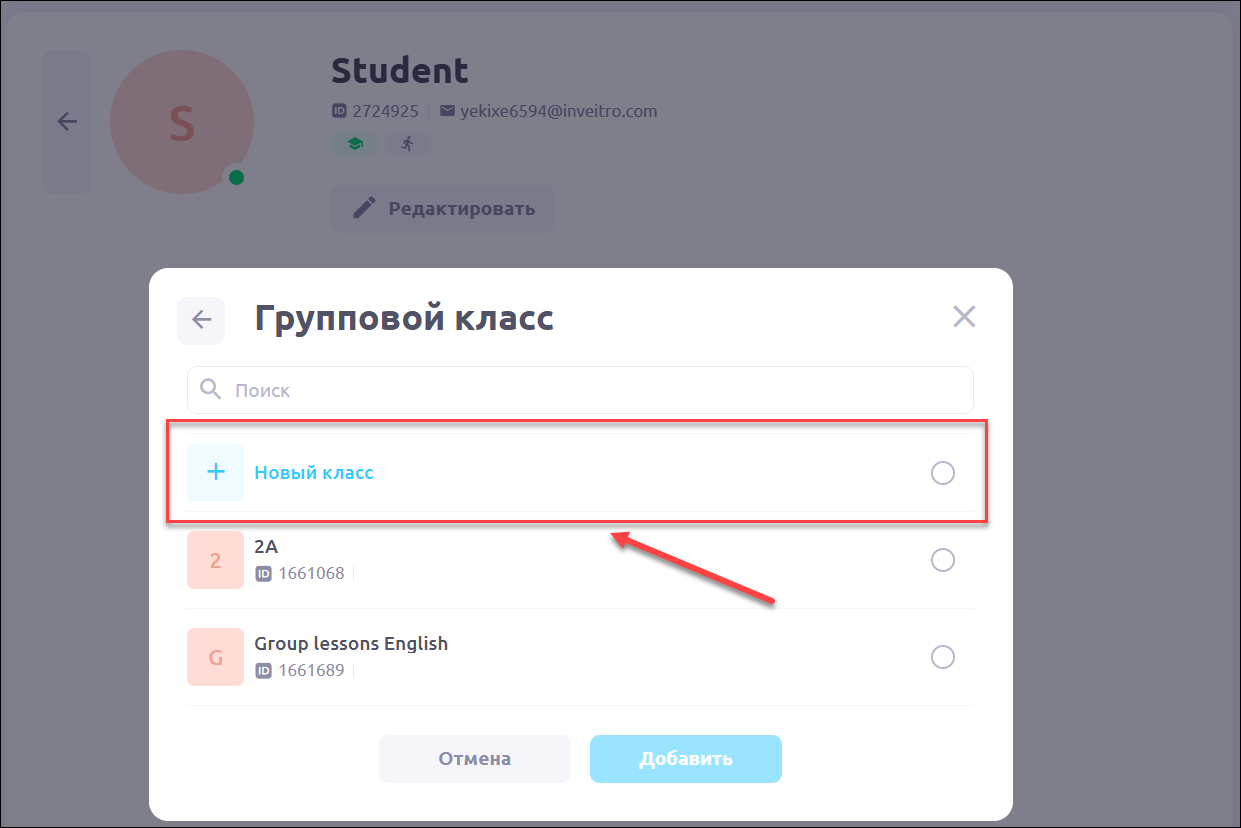Click the Student profile avatar
Image resolution: width=1241 pixels, height=828 pixels.
(181, 122)
